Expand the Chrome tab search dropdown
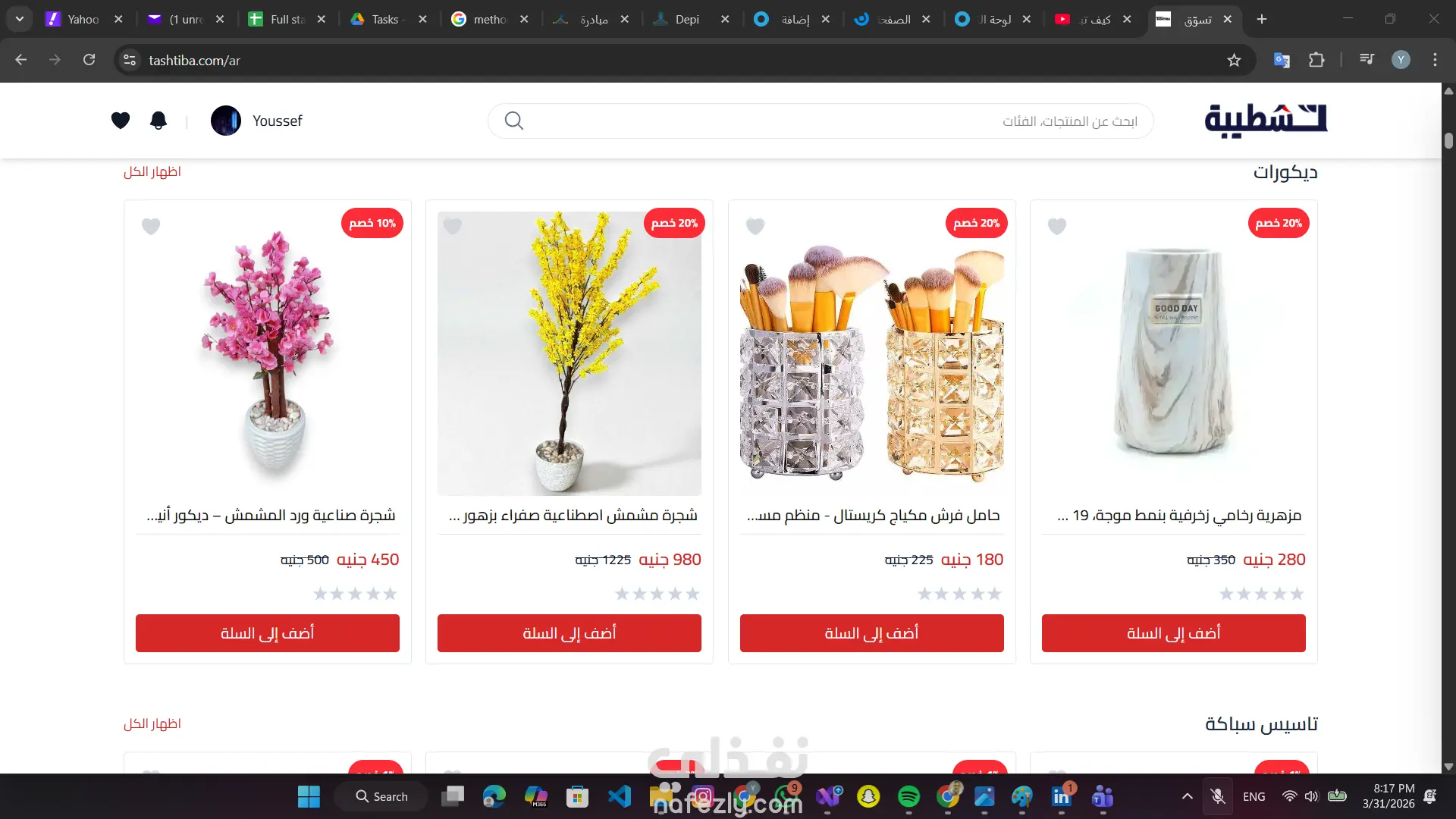 pyautogui.click(x=20, y=19)
